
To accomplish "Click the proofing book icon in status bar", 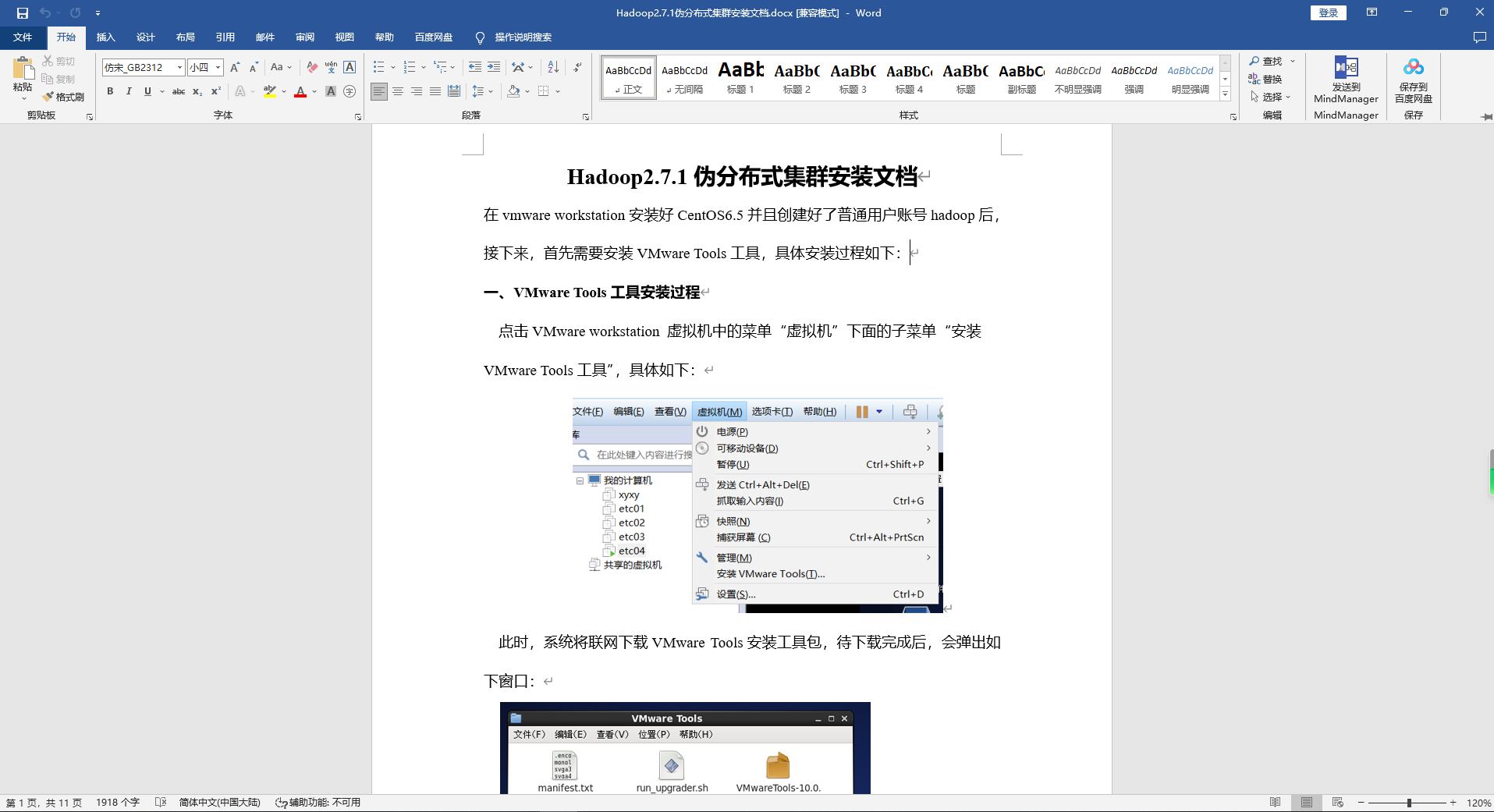I will point(161,802).
